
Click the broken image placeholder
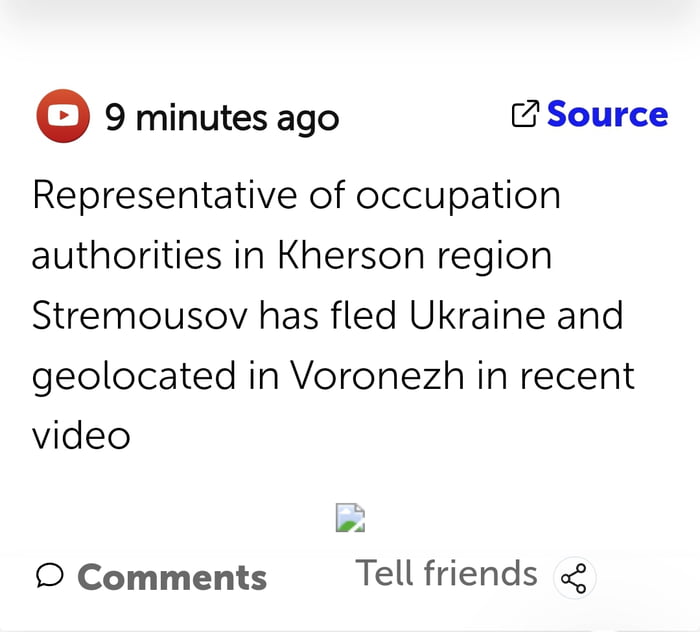350,518
